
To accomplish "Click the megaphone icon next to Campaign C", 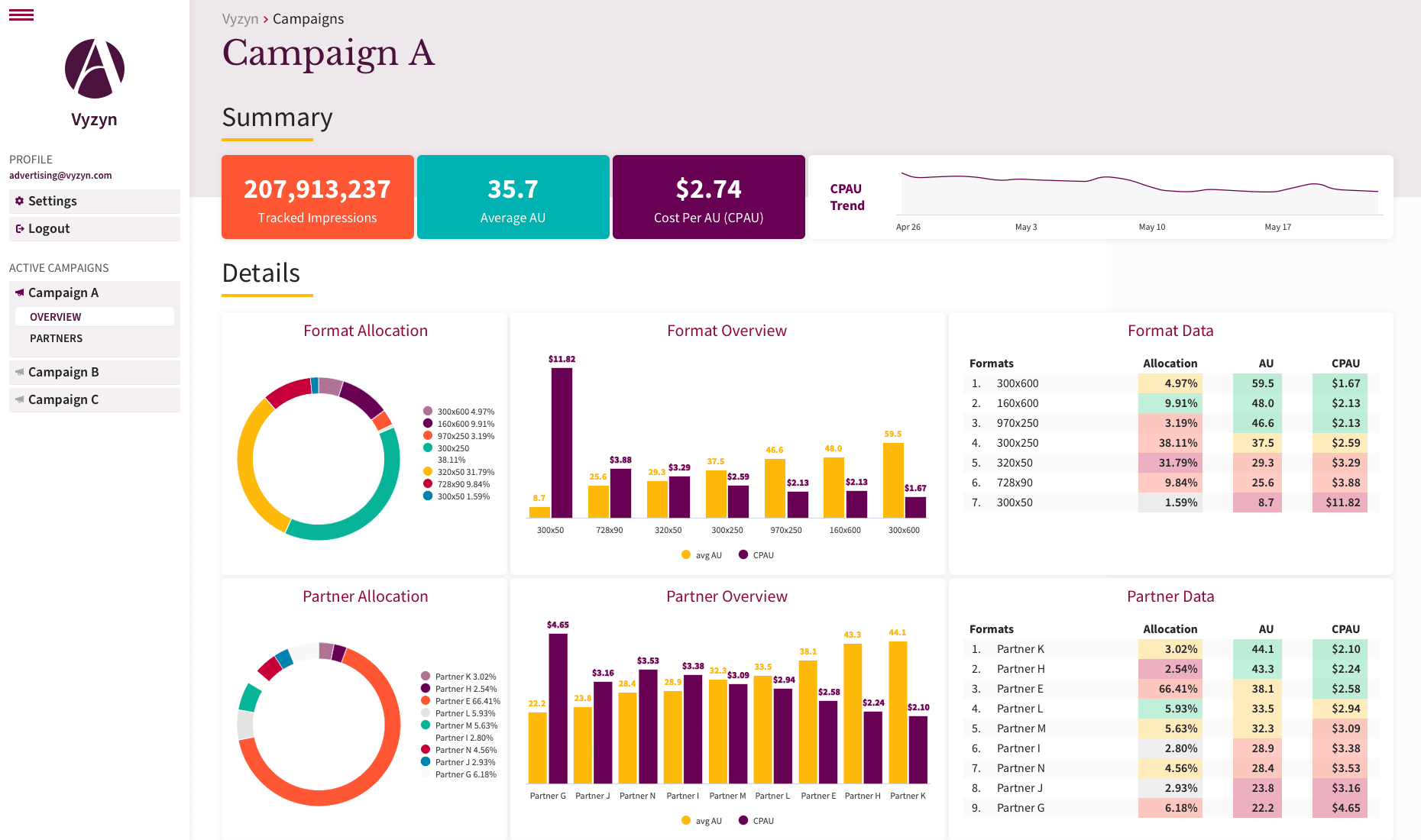I will coord(19,399).
